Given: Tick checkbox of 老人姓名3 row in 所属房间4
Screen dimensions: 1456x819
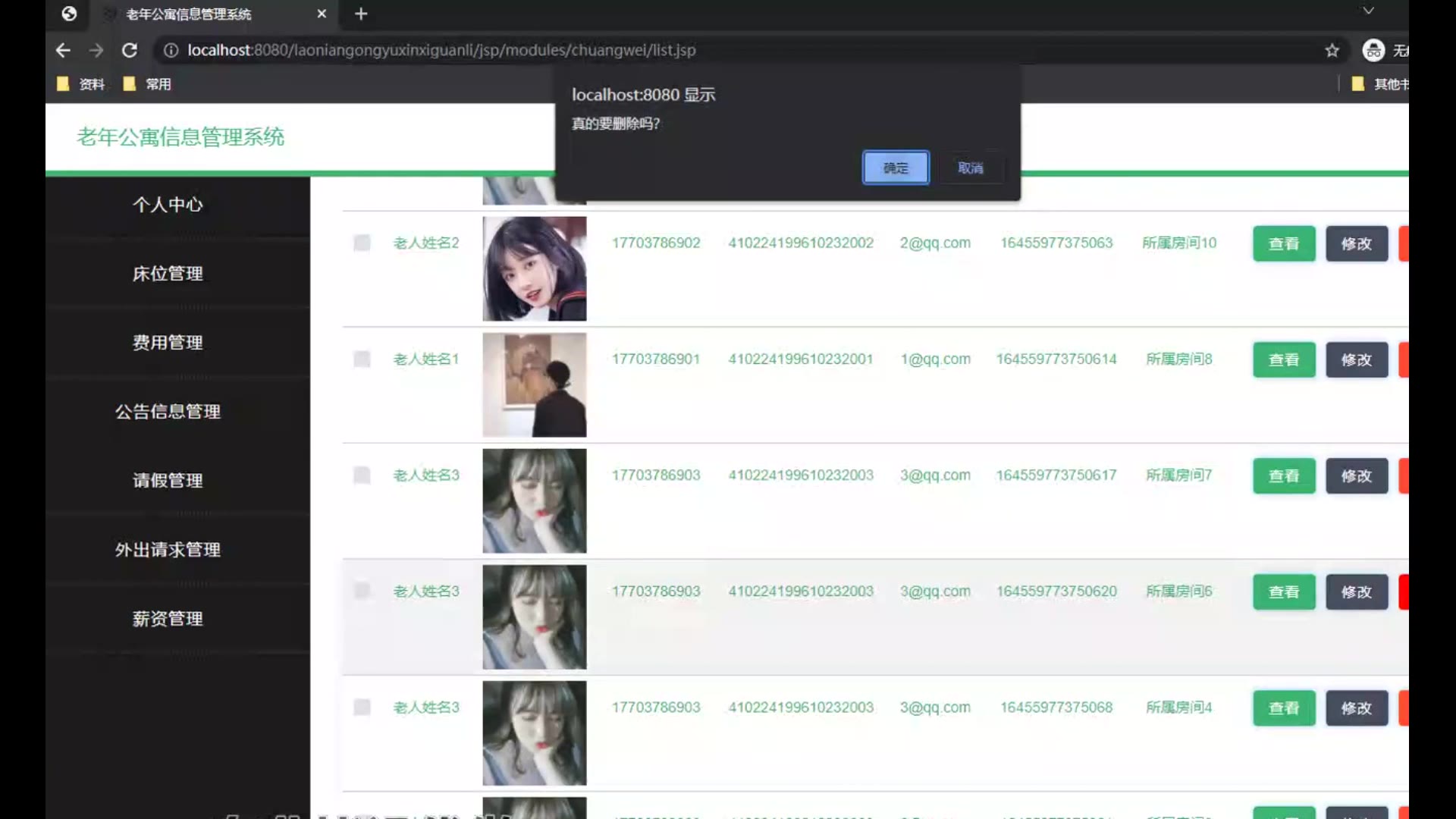Looking at the screenshot, I should [x=362, y=707].
